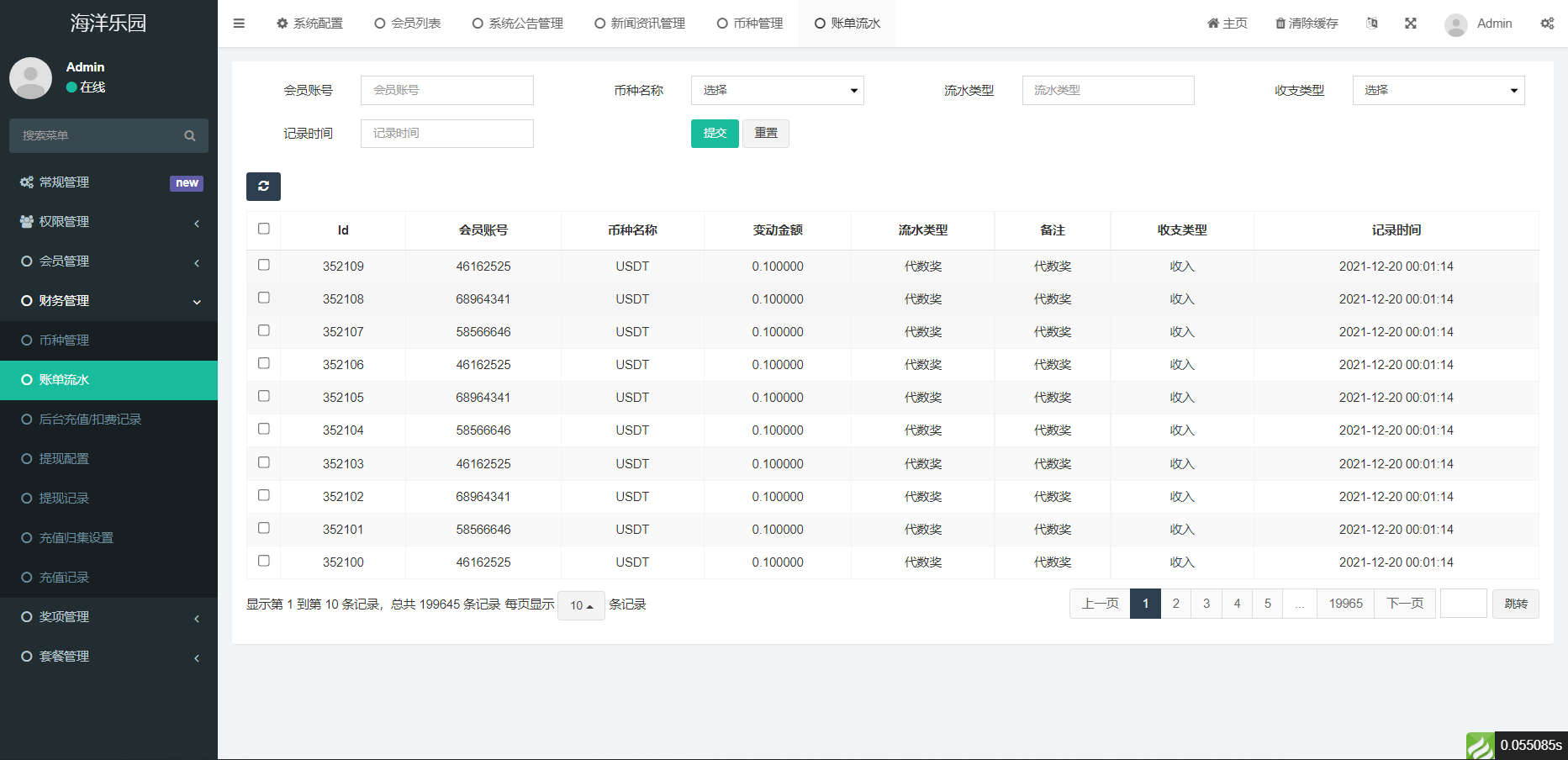
Task: Open settings gears icon at top right
Action: tap(1547, 24)
